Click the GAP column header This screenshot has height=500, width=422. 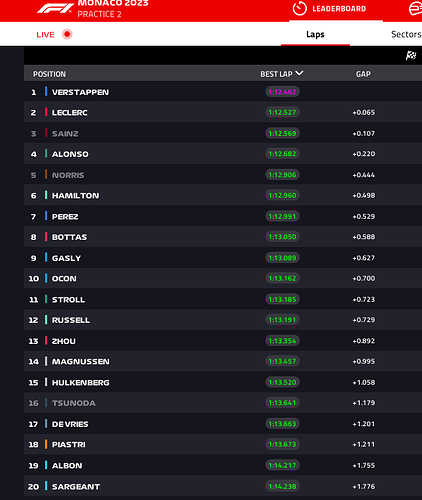(x=363, y=74)
